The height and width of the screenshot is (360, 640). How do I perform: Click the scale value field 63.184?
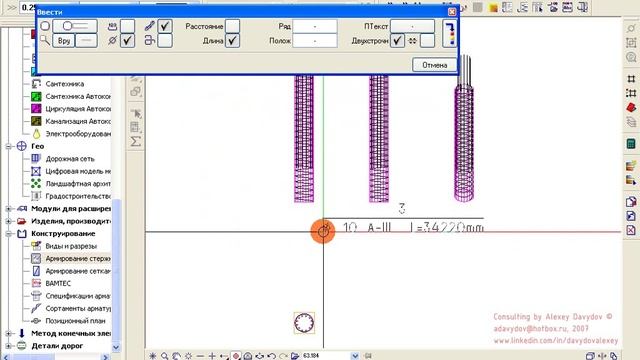click(x=325, y=356)
